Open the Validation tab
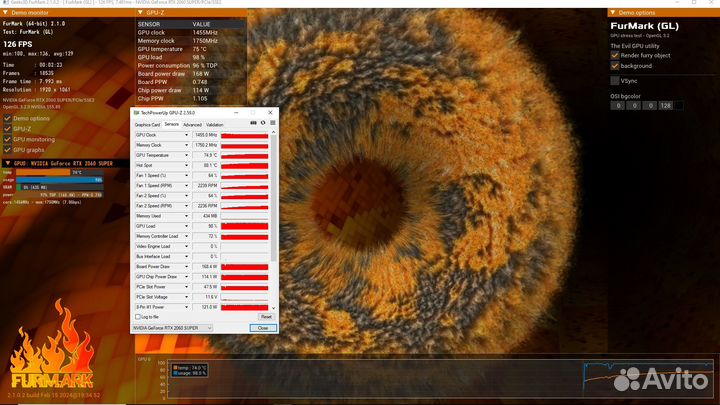The image size is (720, 405). tap(214, 125)
